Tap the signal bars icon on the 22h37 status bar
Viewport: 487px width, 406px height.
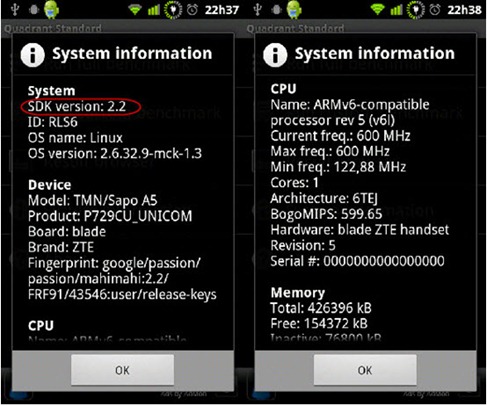154,10
